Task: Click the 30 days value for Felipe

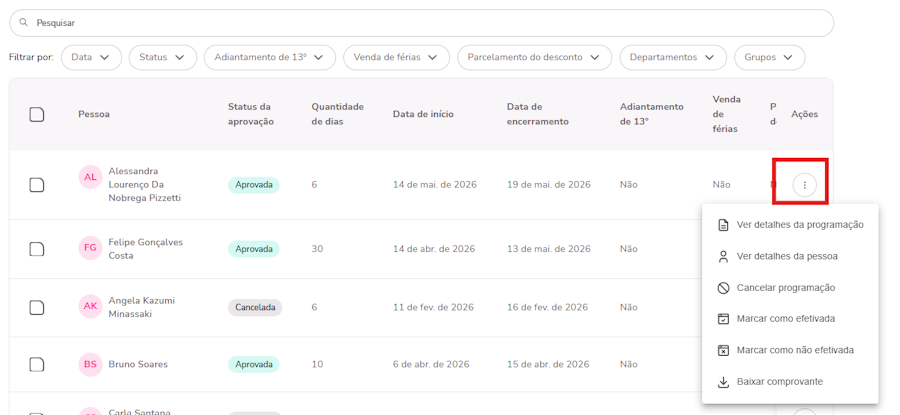Action: [317, 249]
